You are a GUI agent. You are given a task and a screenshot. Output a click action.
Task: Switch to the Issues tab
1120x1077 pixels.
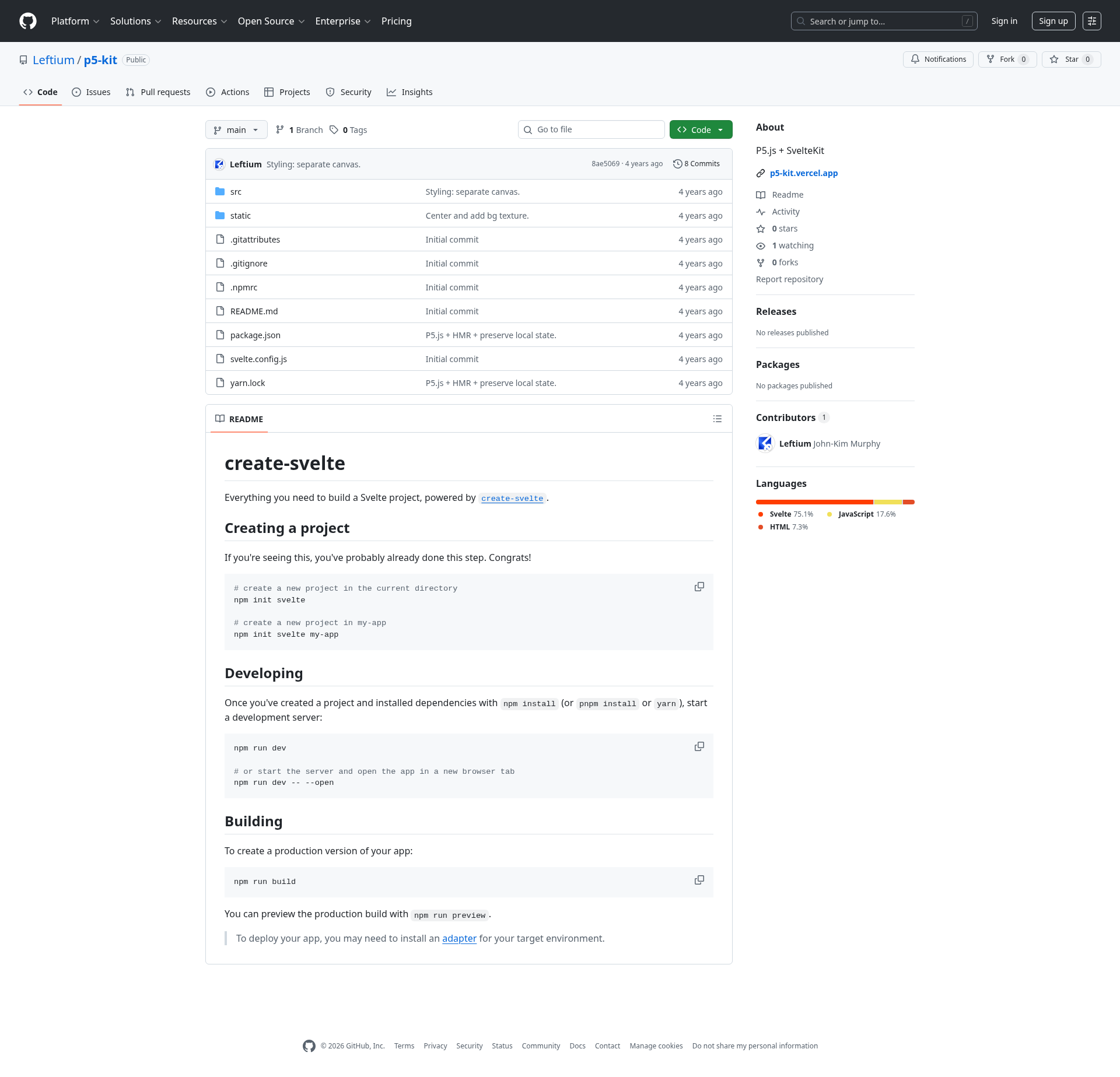91,92
